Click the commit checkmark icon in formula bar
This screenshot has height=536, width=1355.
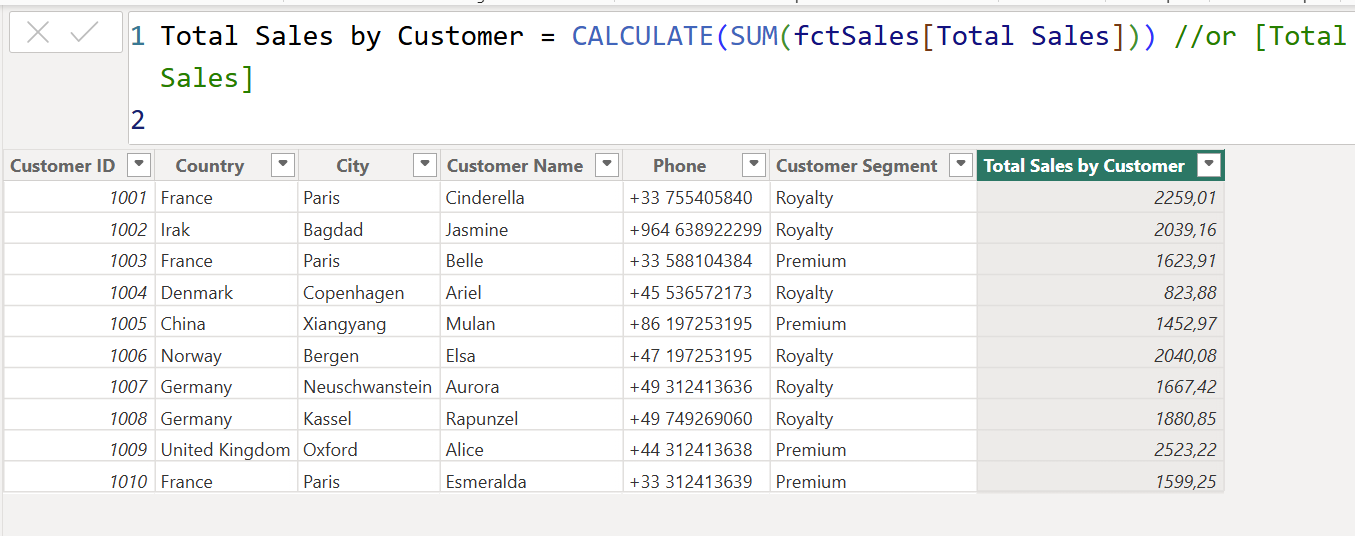(85, 33)
